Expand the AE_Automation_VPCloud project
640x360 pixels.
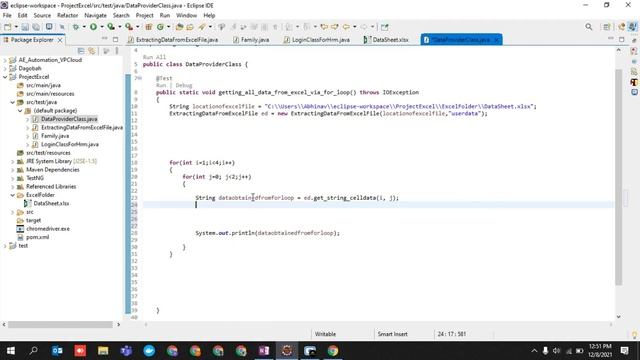point(5,60)
